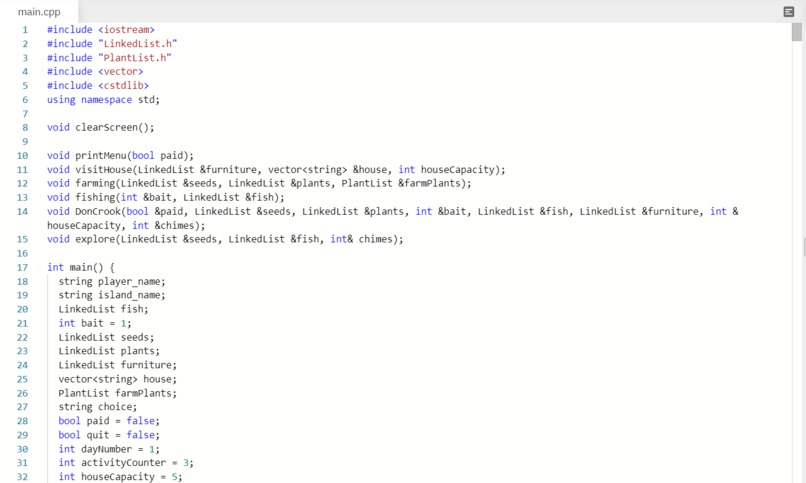Click the 'void DonCrook' declaration line
The width and height of the screenshot is (806, 483).
tap(393, 211)
